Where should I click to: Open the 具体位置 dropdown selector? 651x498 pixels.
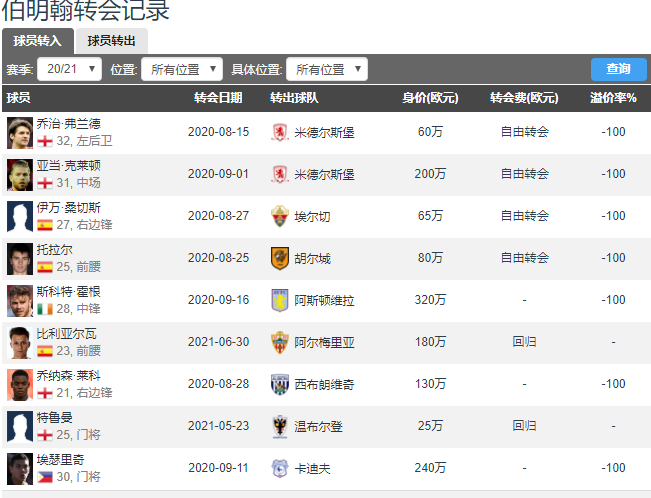click(326, 69)
